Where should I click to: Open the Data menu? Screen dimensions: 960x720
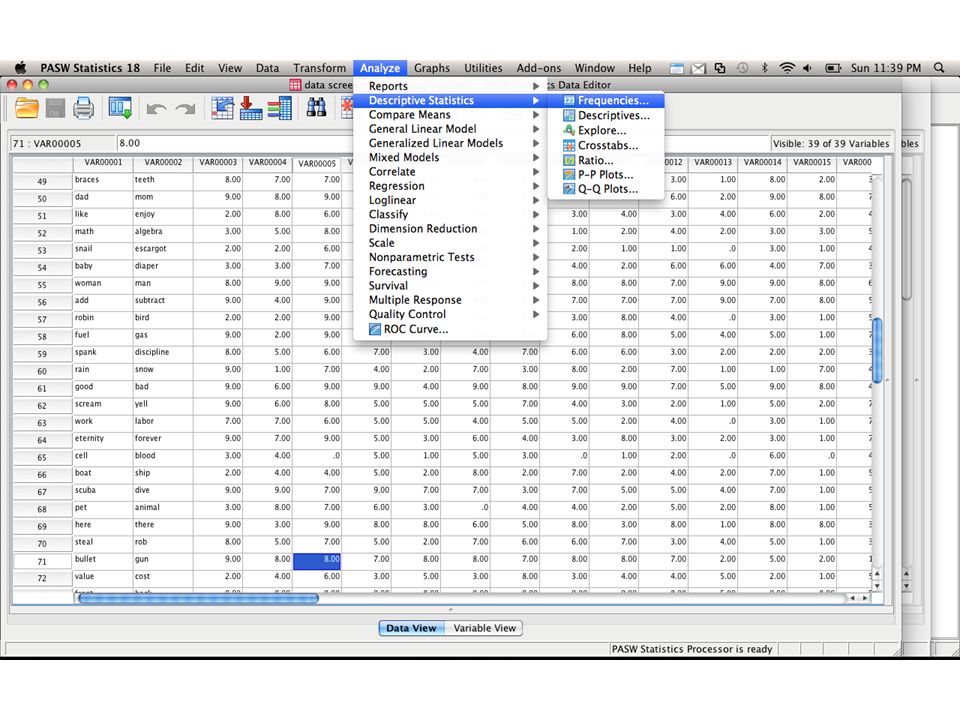[267, 68]
